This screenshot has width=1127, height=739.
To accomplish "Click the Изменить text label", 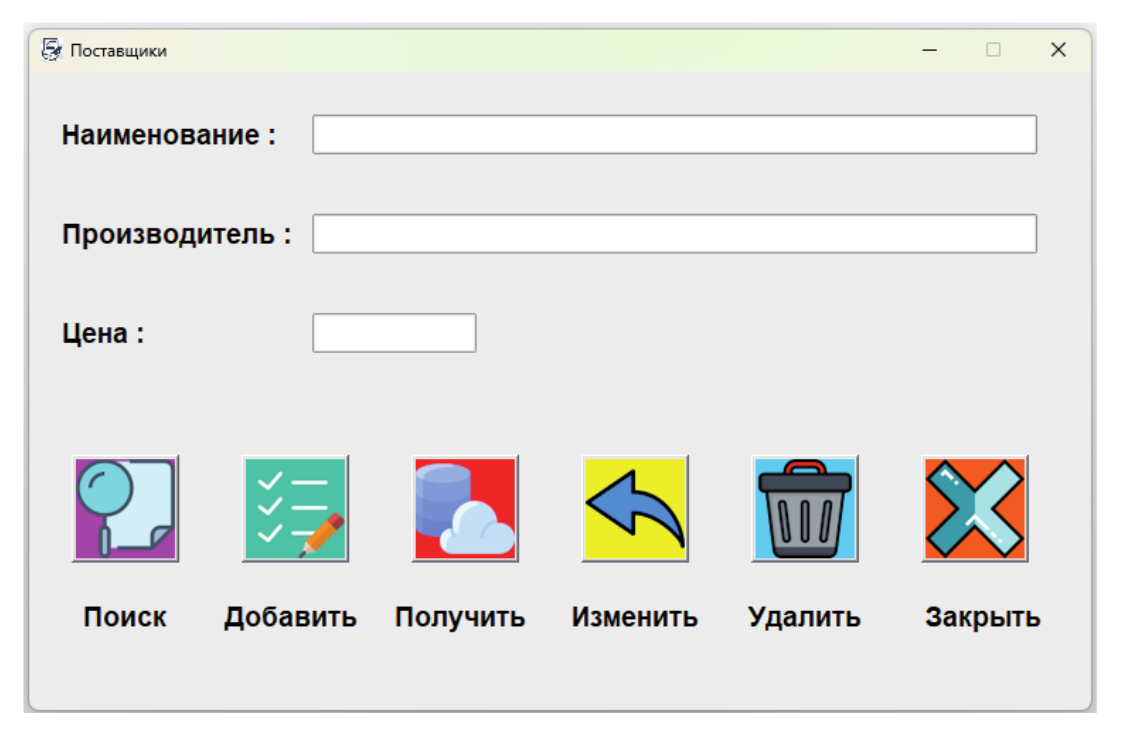I will pos(635,617).
